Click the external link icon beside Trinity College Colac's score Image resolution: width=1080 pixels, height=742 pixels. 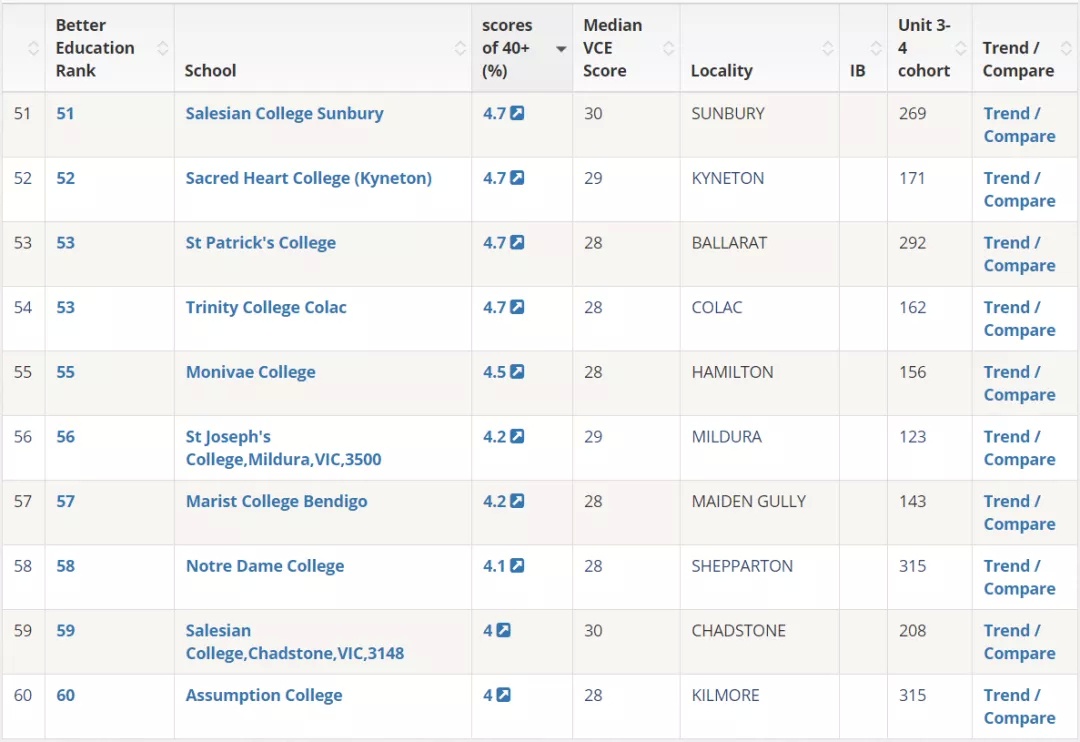(517, 307)
